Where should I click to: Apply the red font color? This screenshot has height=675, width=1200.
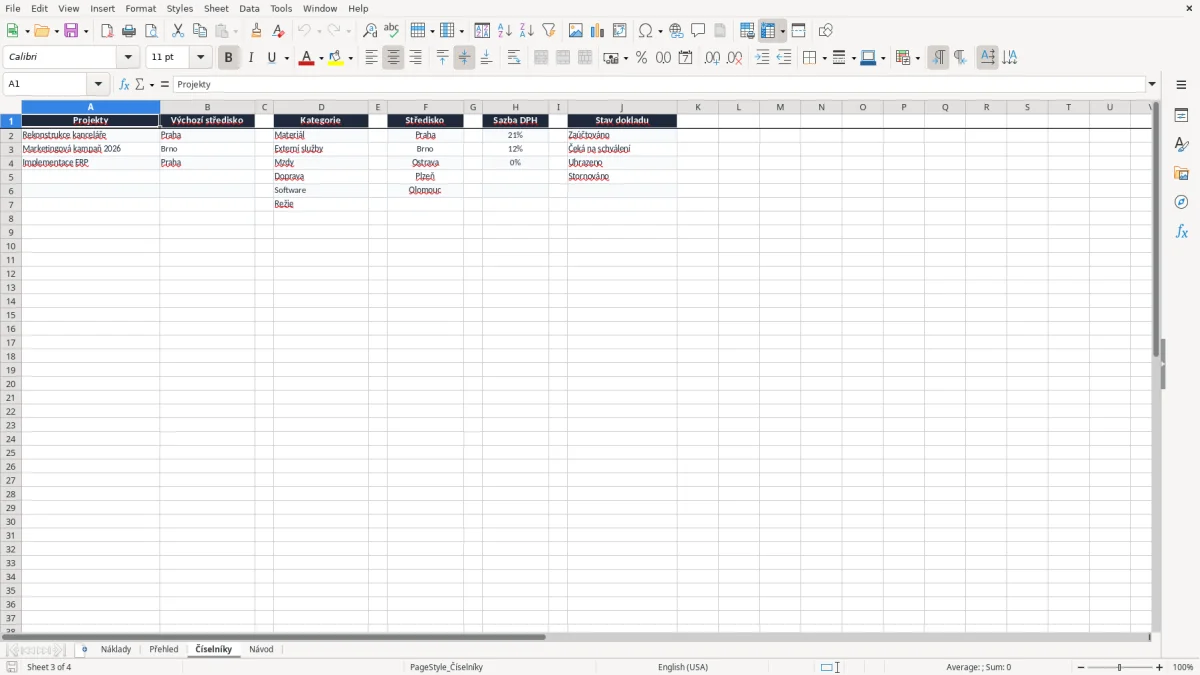coord(306,58)
